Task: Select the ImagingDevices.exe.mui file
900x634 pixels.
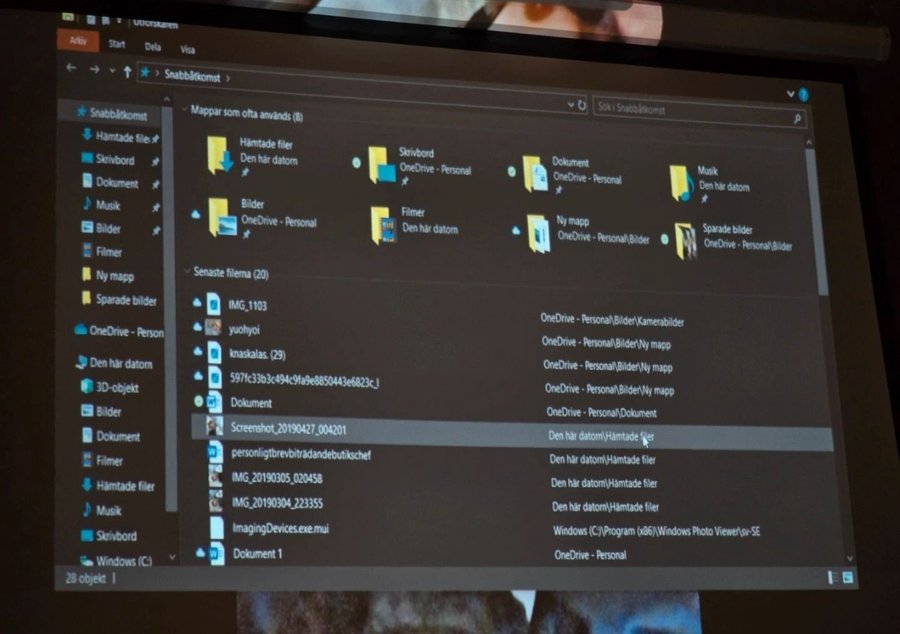Action: tap(280, 528)
